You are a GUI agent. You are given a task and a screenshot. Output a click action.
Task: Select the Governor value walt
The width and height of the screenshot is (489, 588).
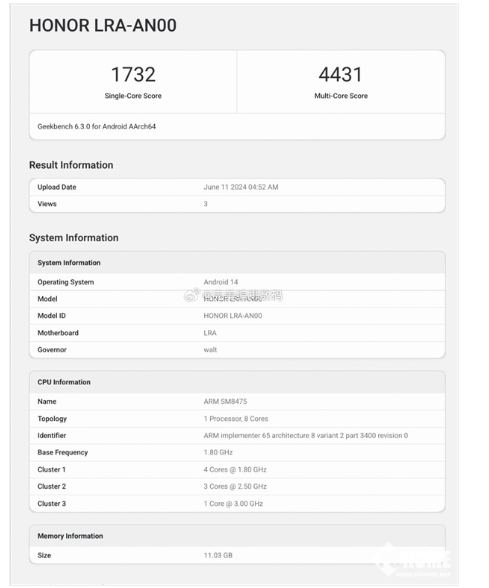(x=210, y=350)
